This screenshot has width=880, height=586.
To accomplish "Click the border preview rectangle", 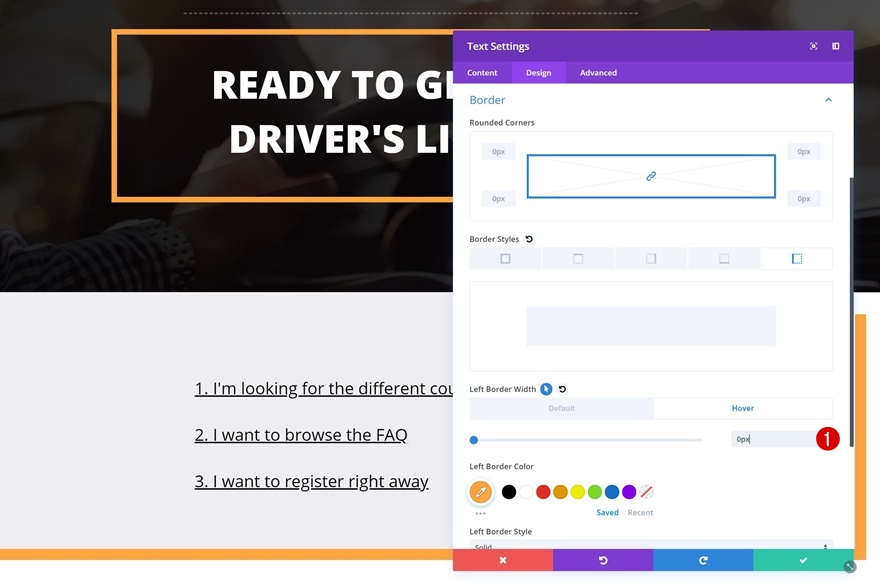I will click(x=651, y=326).
